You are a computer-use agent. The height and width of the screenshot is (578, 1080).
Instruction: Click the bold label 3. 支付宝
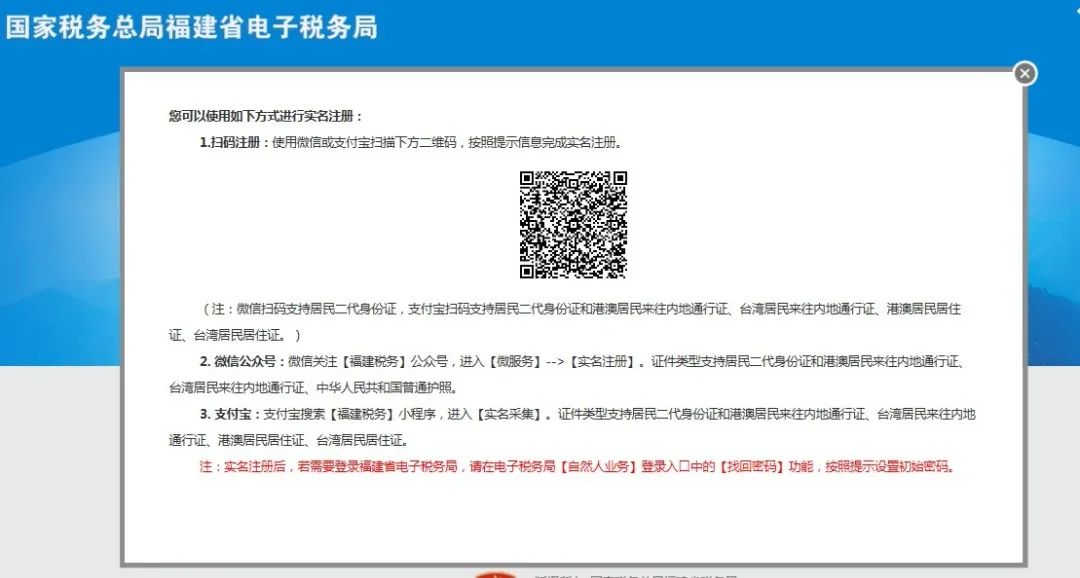tap(229, 414)
